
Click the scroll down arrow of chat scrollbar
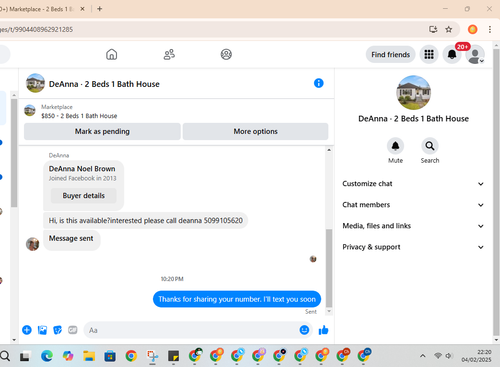click(329, 311)
